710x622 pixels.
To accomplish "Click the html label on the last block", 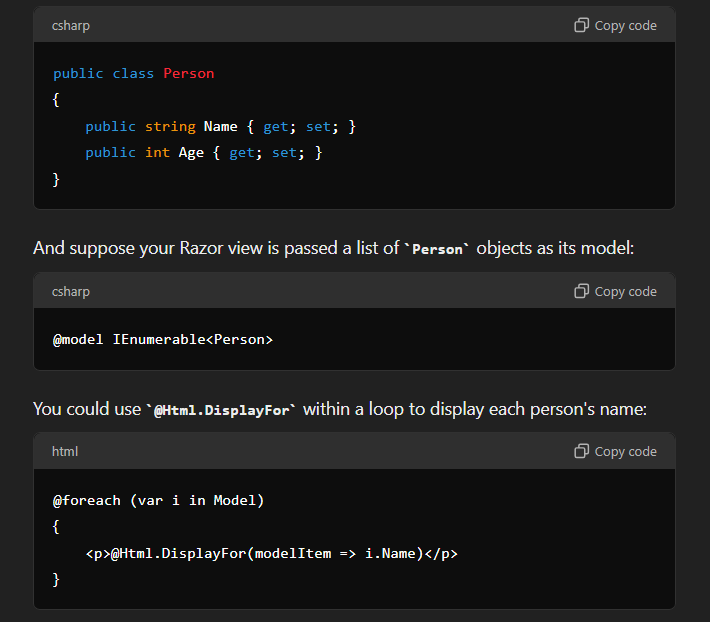I will (65, 451).
